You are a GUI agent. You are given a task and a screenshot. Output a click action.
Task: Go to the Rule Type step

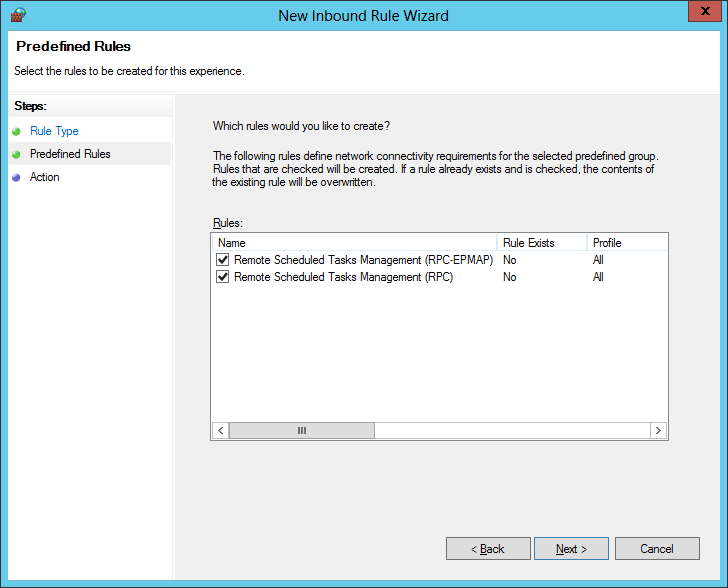coord(54,131)
